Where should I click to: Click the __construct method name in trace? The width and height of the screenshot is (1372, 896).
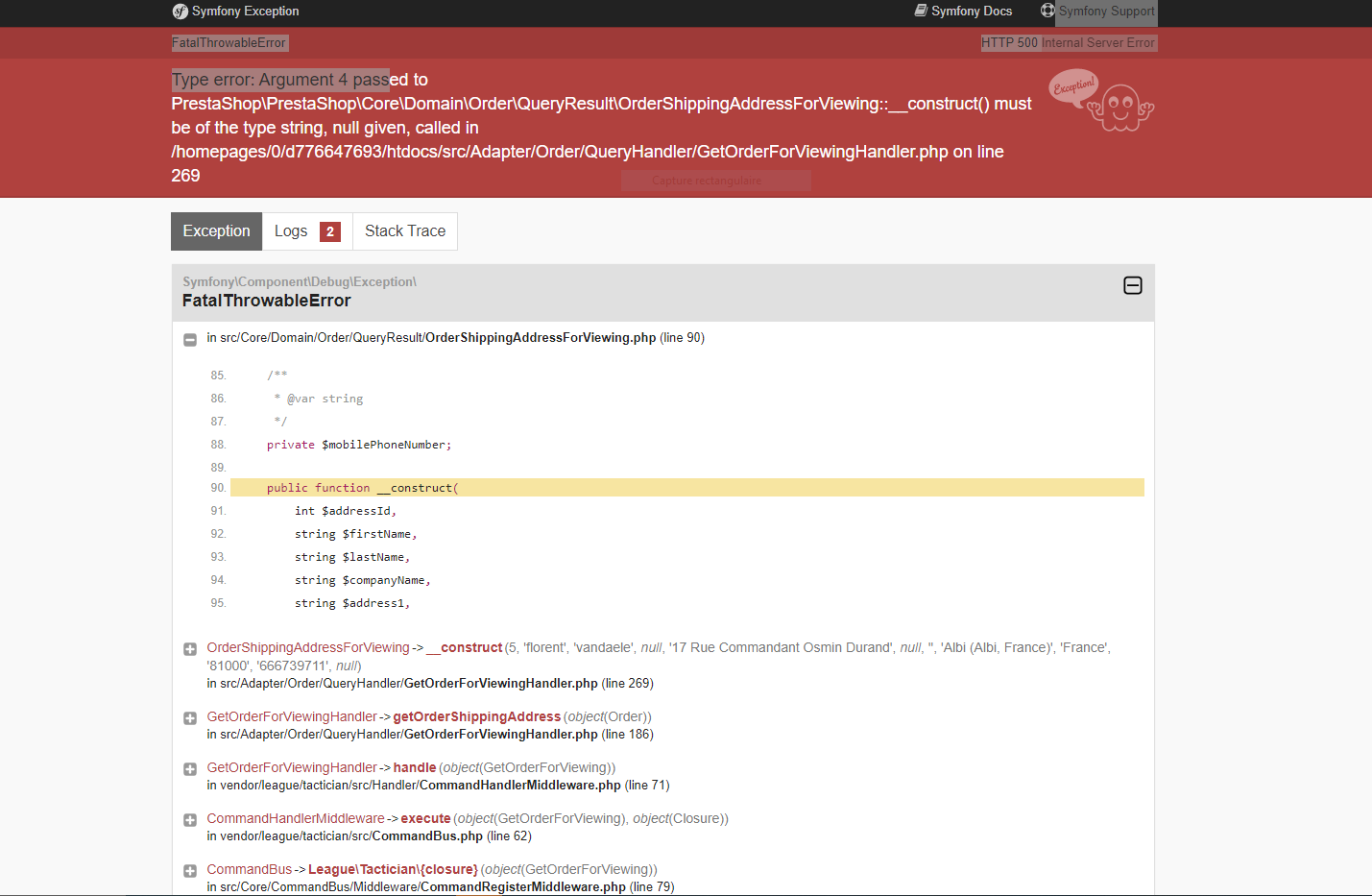pyautogui.click(x=465, y=648)
